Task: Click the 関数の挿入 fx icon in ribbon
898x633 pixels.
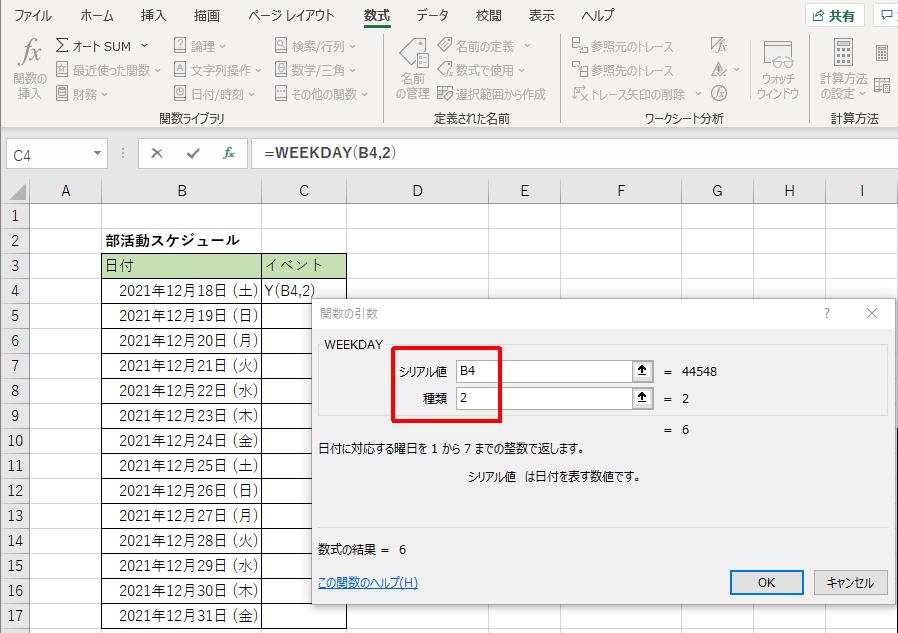Action: [x=30, y=70]
